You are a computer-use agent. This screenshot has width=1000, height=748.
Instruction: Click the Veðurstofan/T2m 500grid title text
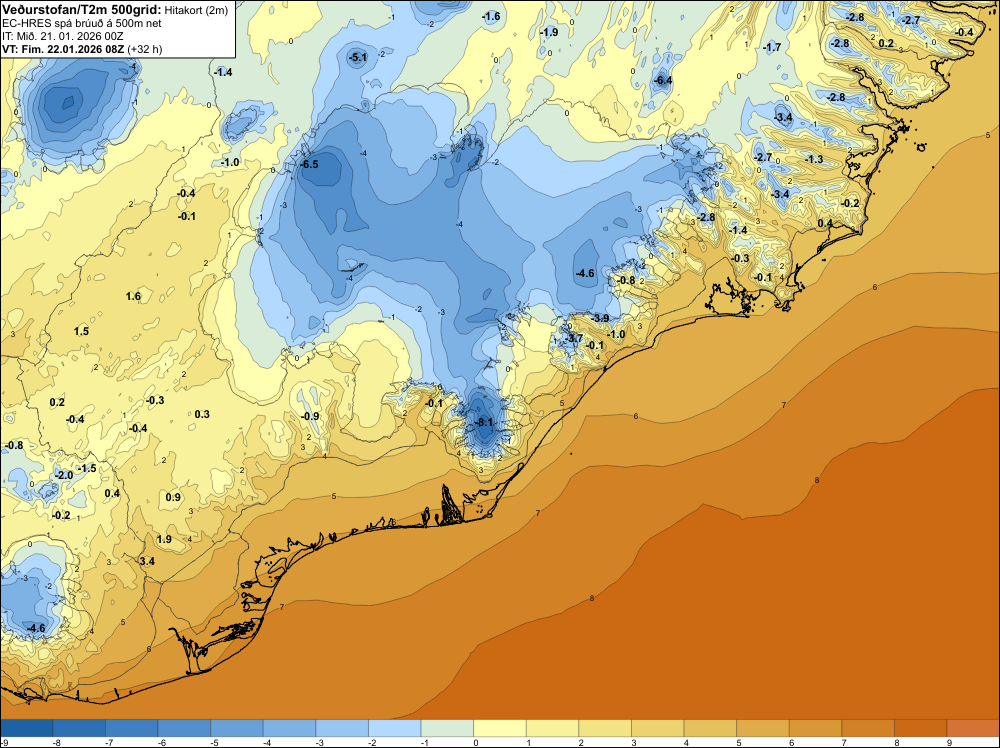click(82, 9)
